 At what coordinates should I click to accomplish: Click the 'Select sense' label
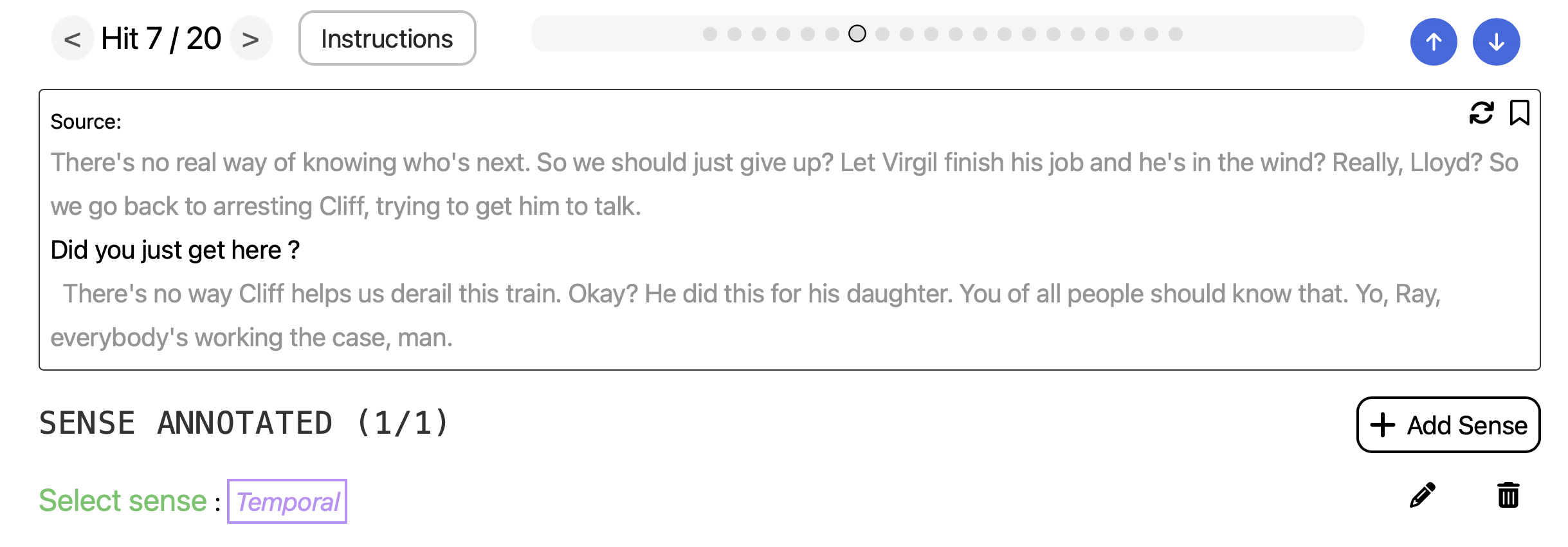(x=123, y=501)
